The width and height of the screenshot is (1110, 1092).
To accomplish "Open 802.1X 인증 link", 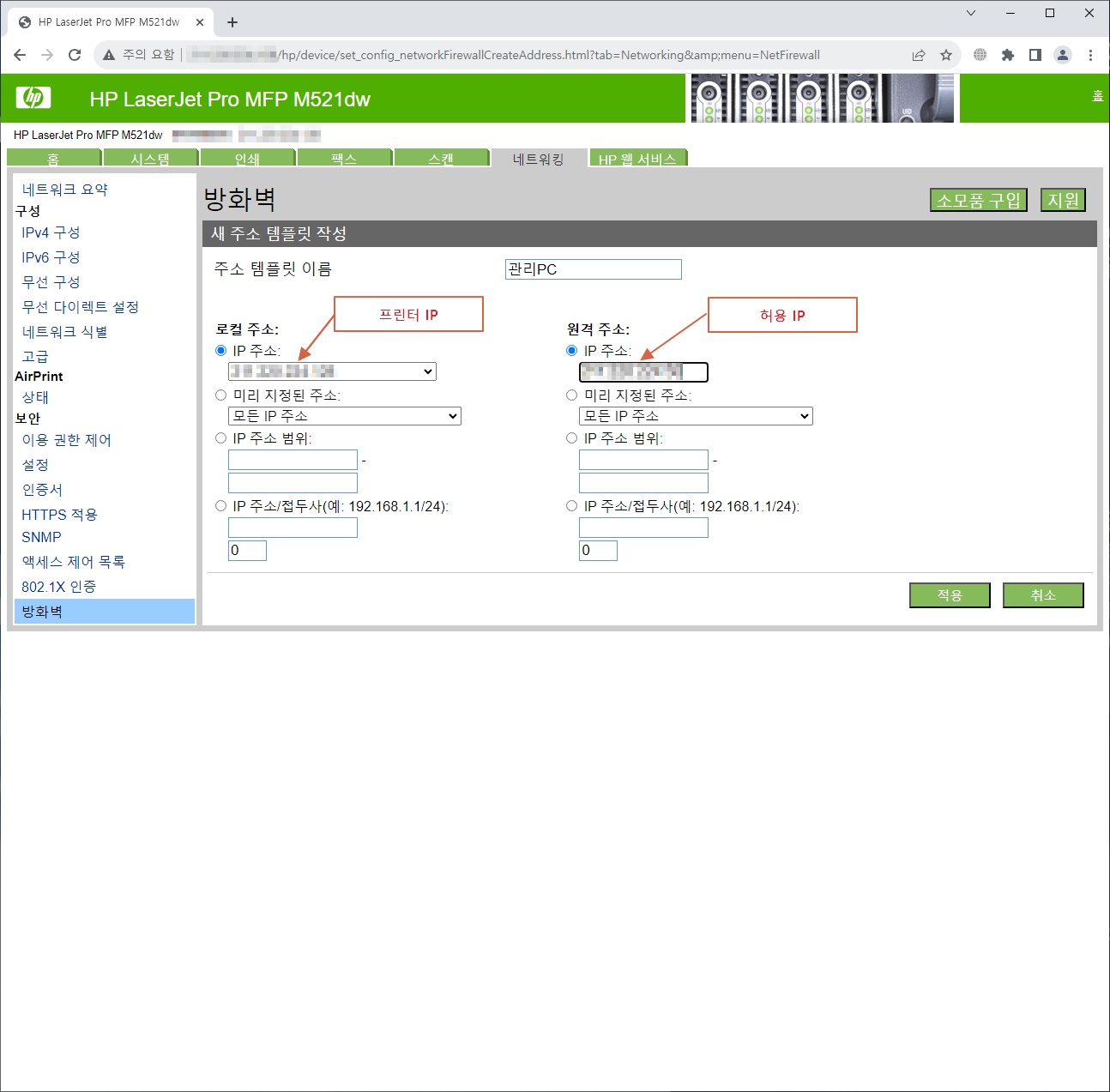I will tap(59, 587).
